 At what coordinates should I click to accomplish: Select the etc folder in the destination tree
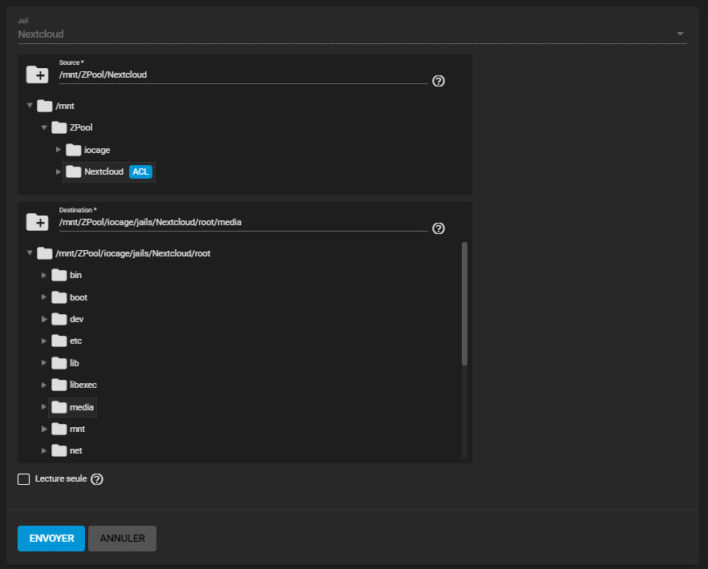(76, 341)
